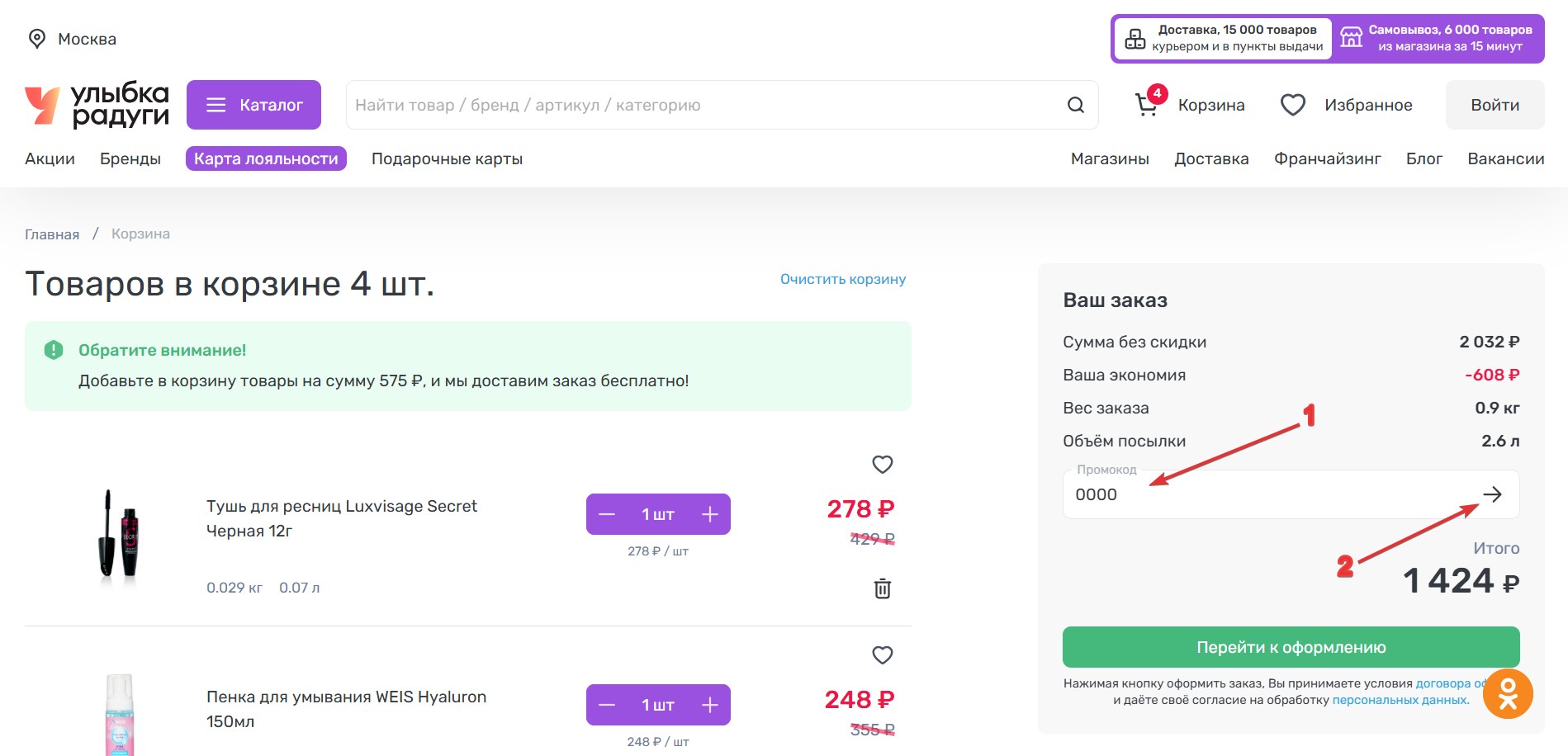
Task: Click the Избранное heart icon in header
Action: pos(1292,105)
